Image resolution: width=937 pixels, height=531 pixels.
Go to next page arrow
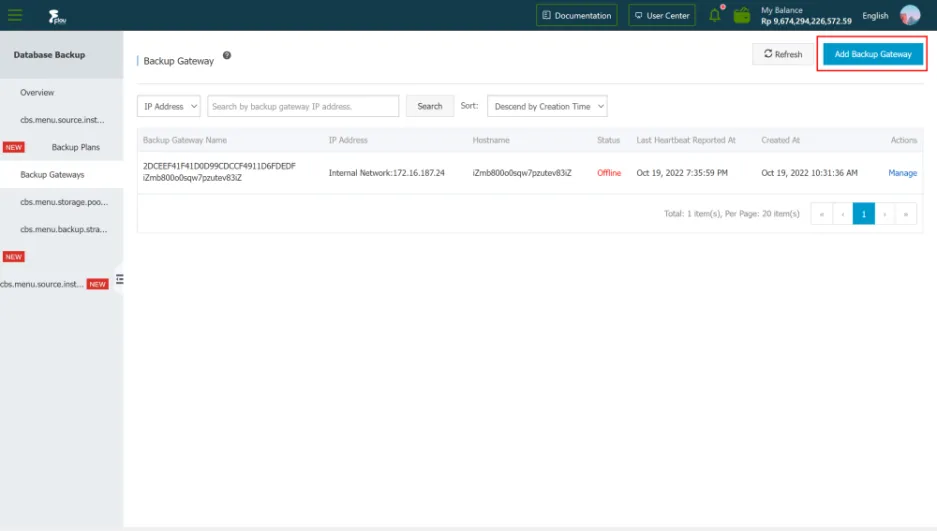(884, 214)
